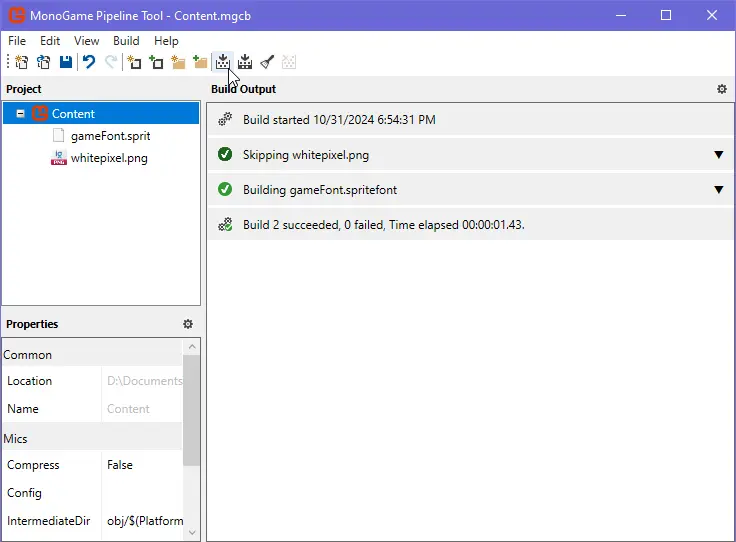Maximize the Pipeline Tool window

click(666, 15)
